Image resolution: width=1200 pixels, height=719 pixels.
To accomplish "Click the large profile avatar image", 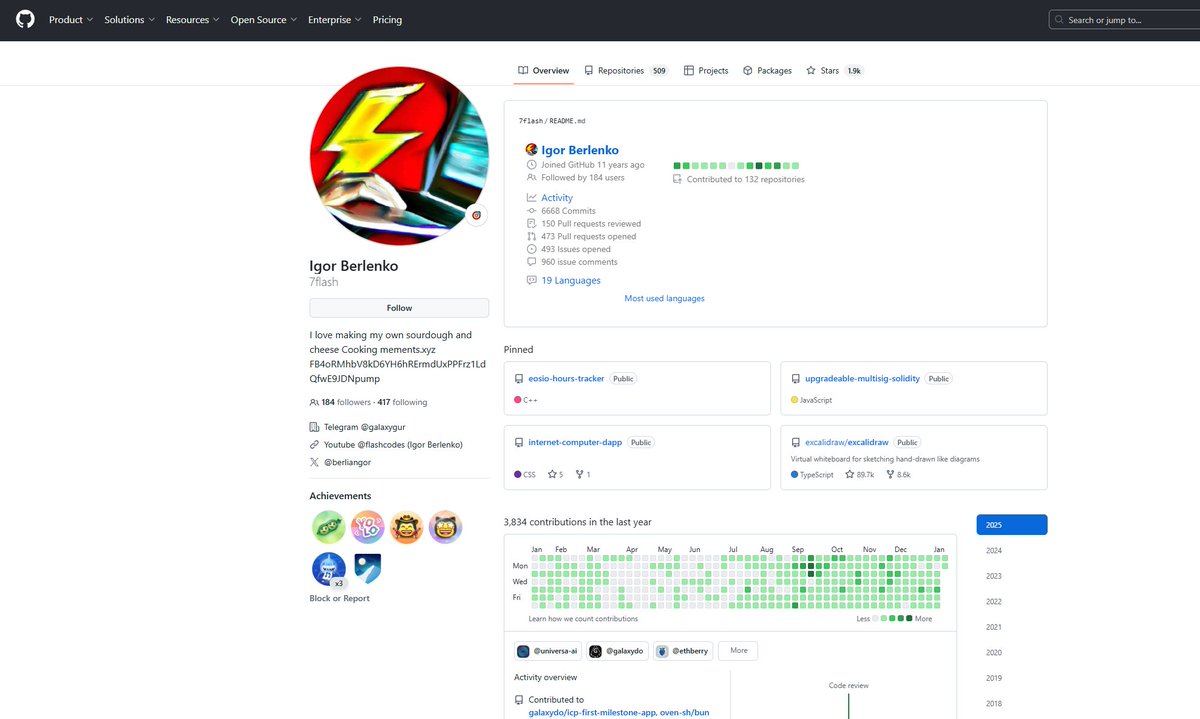I will [x=399, y=155].
